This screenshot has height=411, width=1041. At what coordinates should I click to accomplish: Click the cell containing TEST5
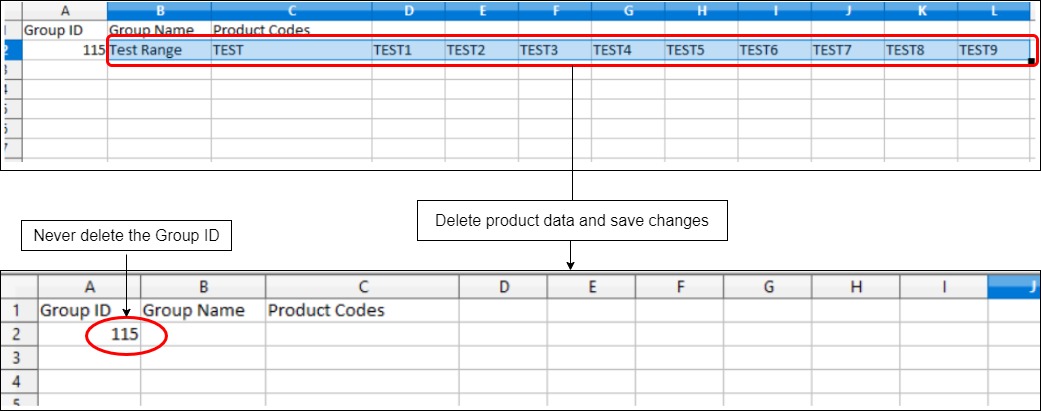(x=700, y=50)
